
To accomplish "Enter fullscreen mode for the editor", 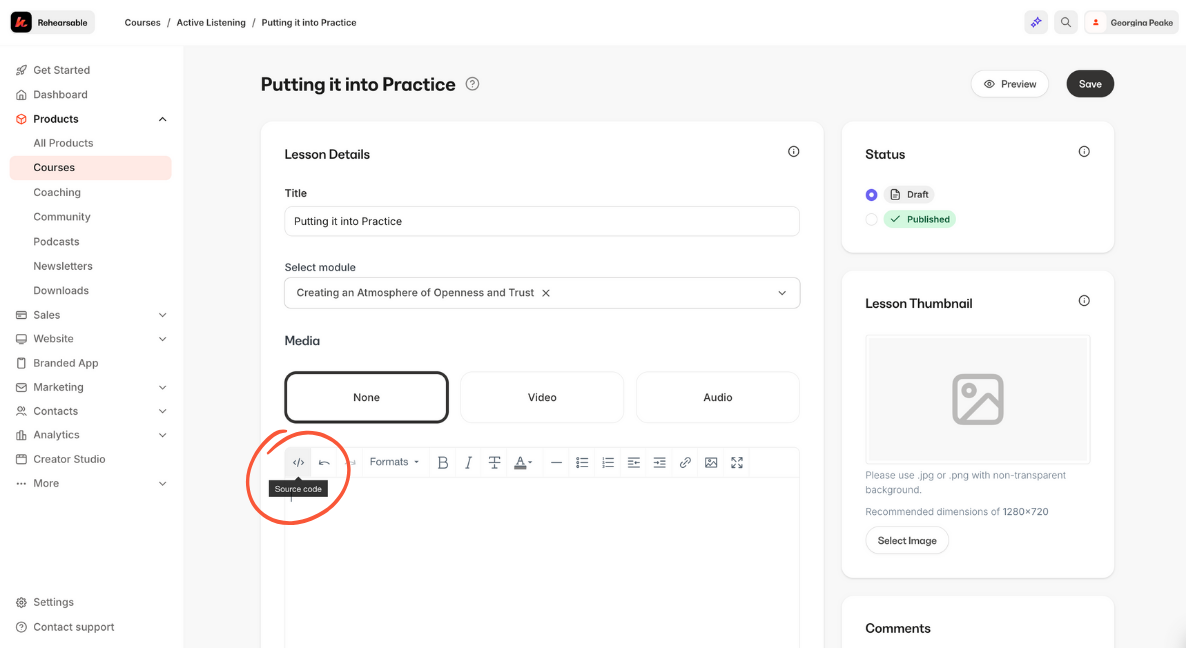I will coord(737,463).
